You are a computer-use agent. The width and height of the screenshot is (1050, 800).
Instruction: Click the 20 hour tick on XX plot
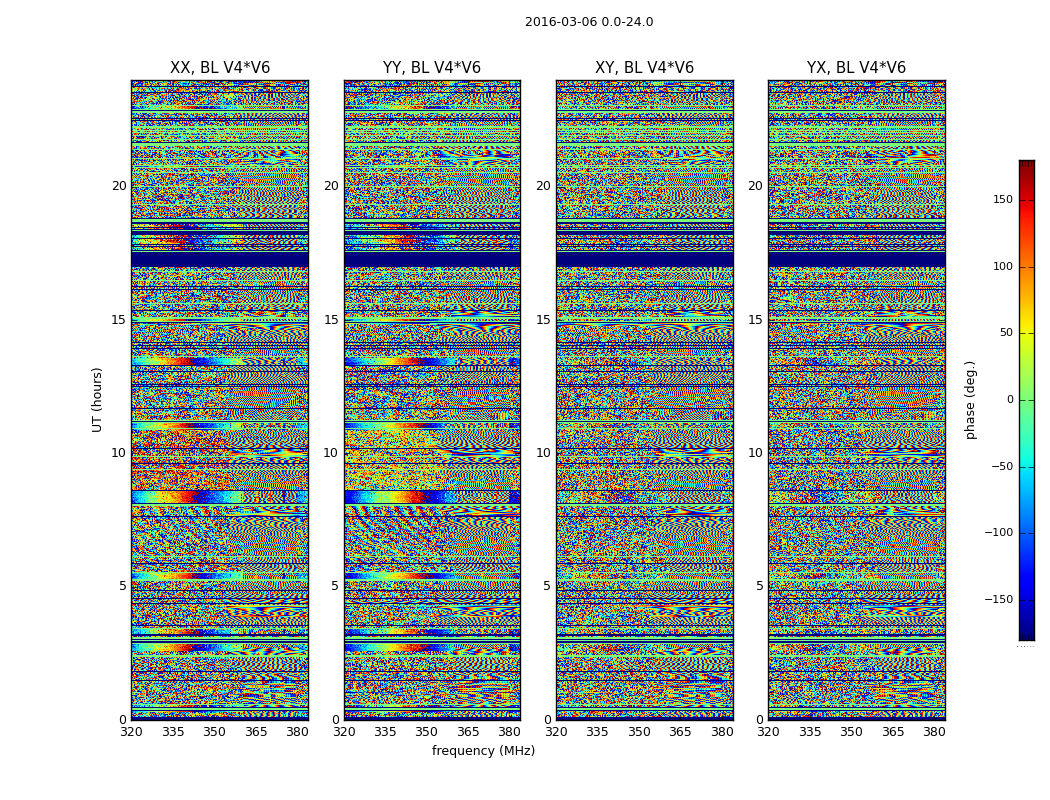(x=119, y=186)
